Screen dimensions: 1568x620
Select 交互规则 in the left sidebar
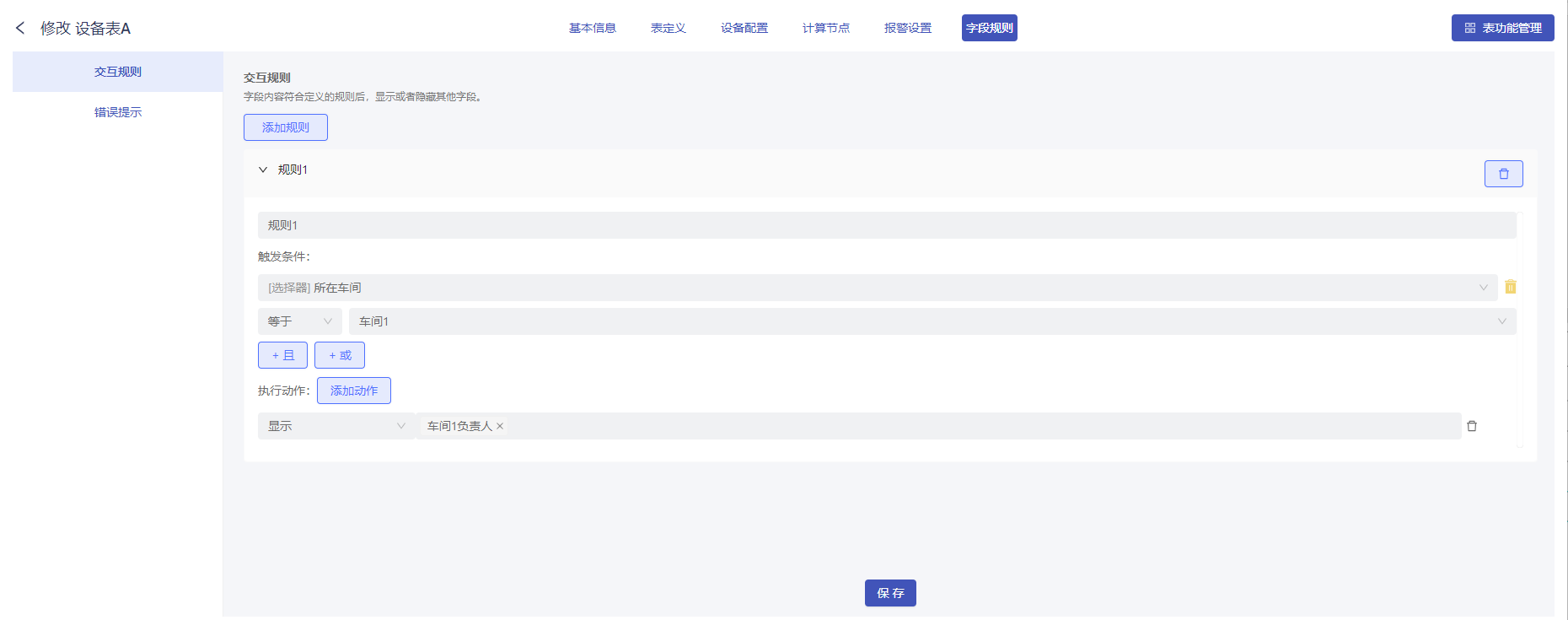coord(118,72)
